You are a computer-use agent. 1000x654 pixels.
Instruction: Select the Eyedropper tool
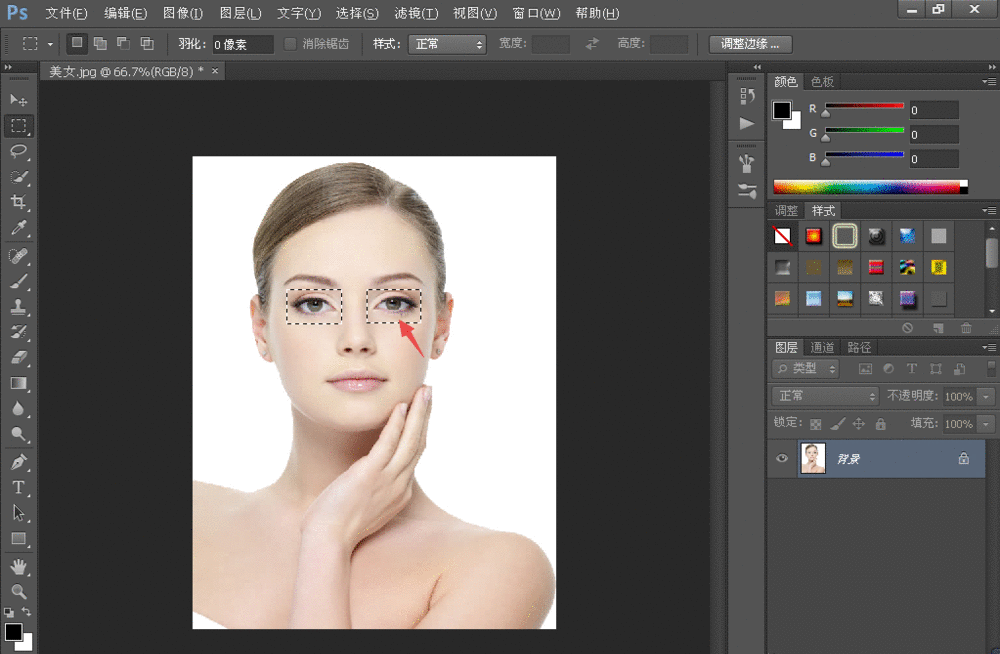point(18,229)
